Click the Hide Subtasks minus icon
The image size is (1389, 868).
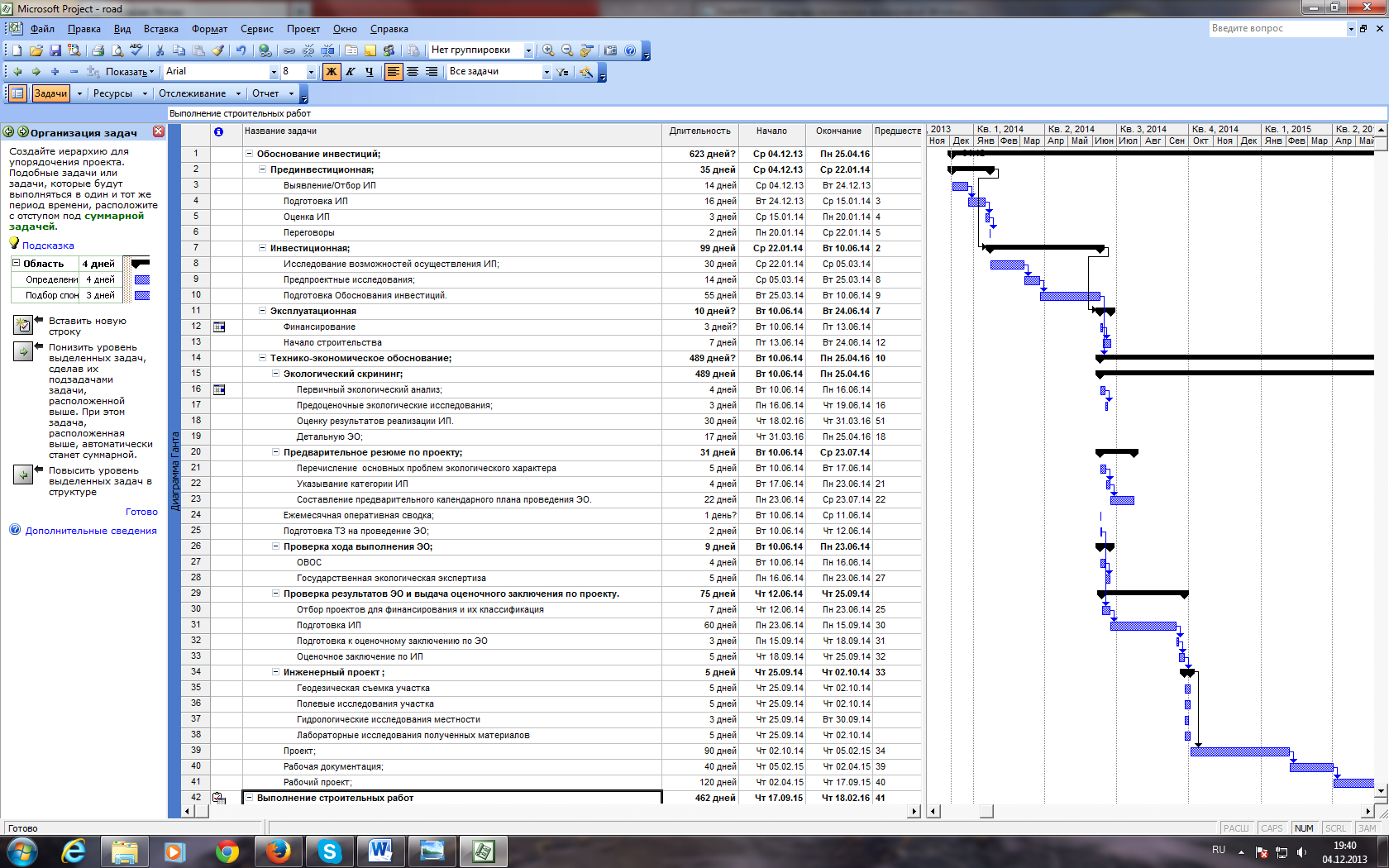pyautogui.click(x=74, y=72)
